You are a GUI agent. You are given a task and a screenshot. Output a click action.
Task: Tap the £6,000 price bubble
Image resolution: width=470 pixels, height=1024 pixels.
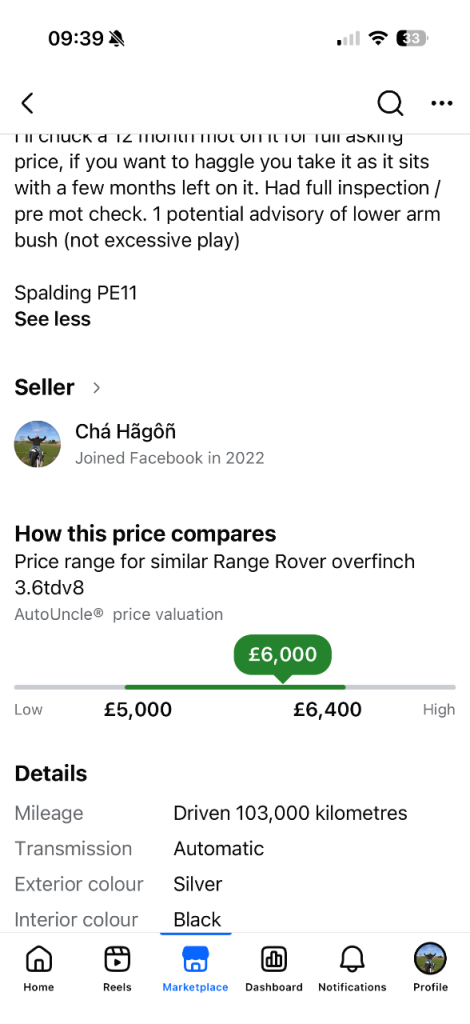pos(283,655)
